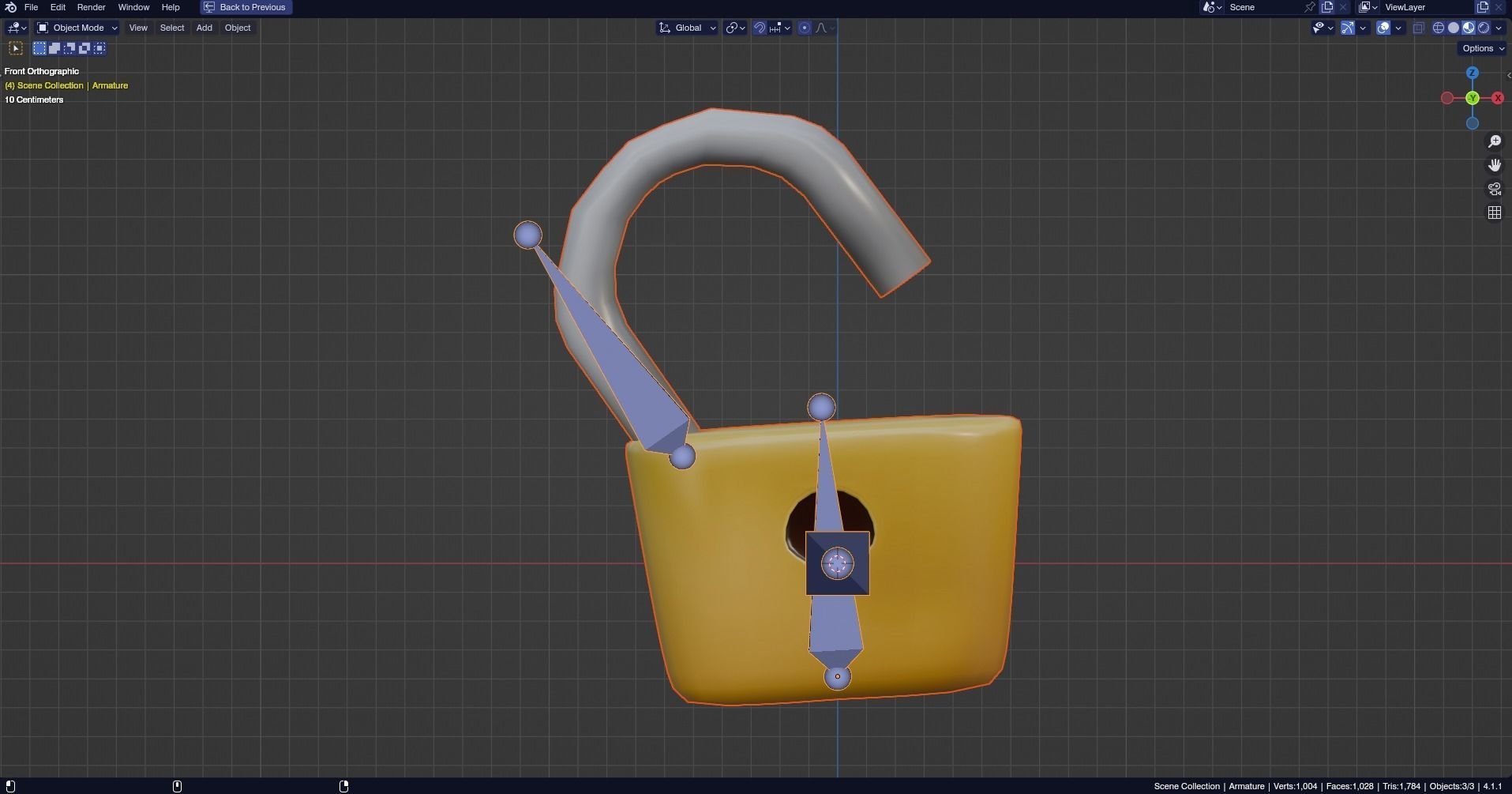Choose Extend Existing Selection mode
The image size is (1512, 794).
54,48
